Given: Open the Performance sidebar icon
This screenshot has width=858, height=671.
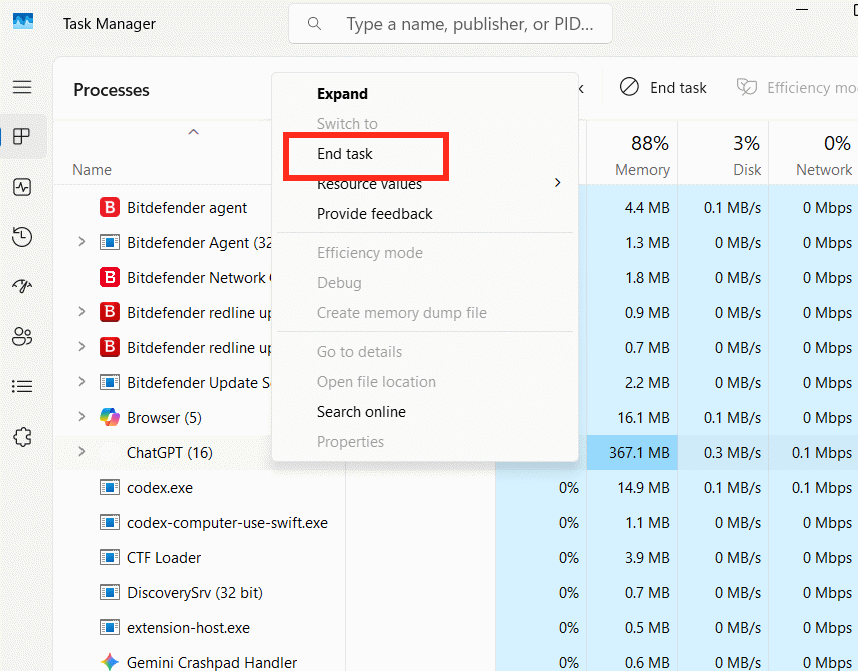Looking at the screenshot, I should click(x=22, y=187).
